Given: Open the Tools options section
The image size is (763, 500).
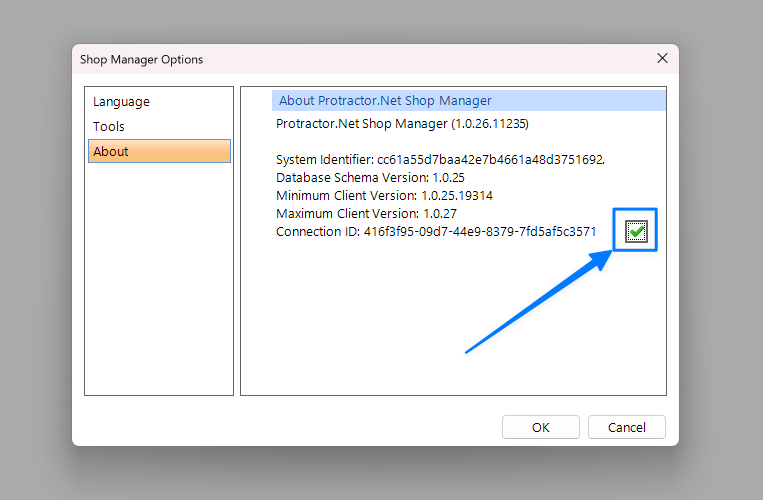Looking at the screenshot, I should (109, 126).
